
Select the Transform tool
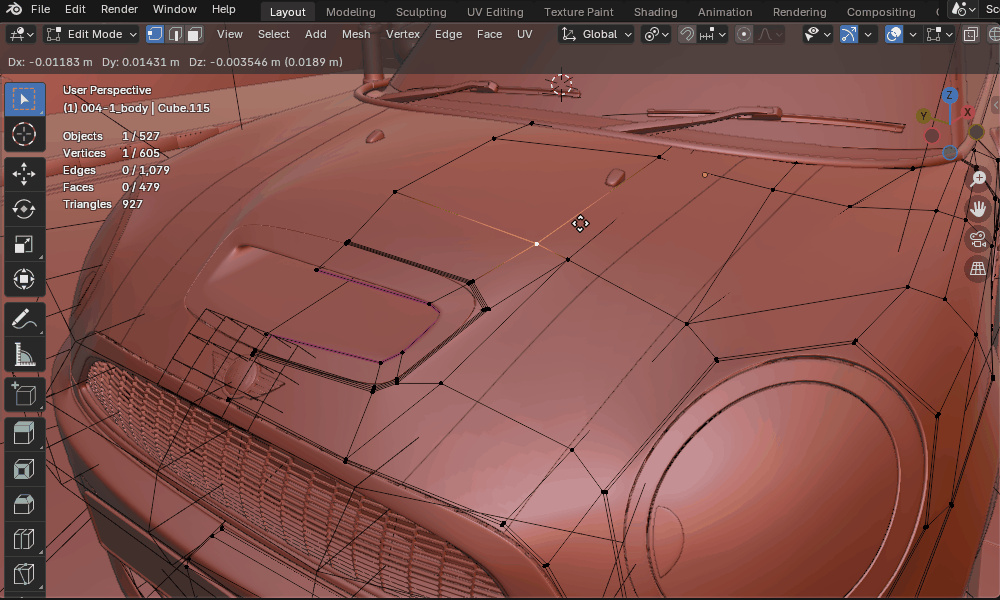(24, 279)
